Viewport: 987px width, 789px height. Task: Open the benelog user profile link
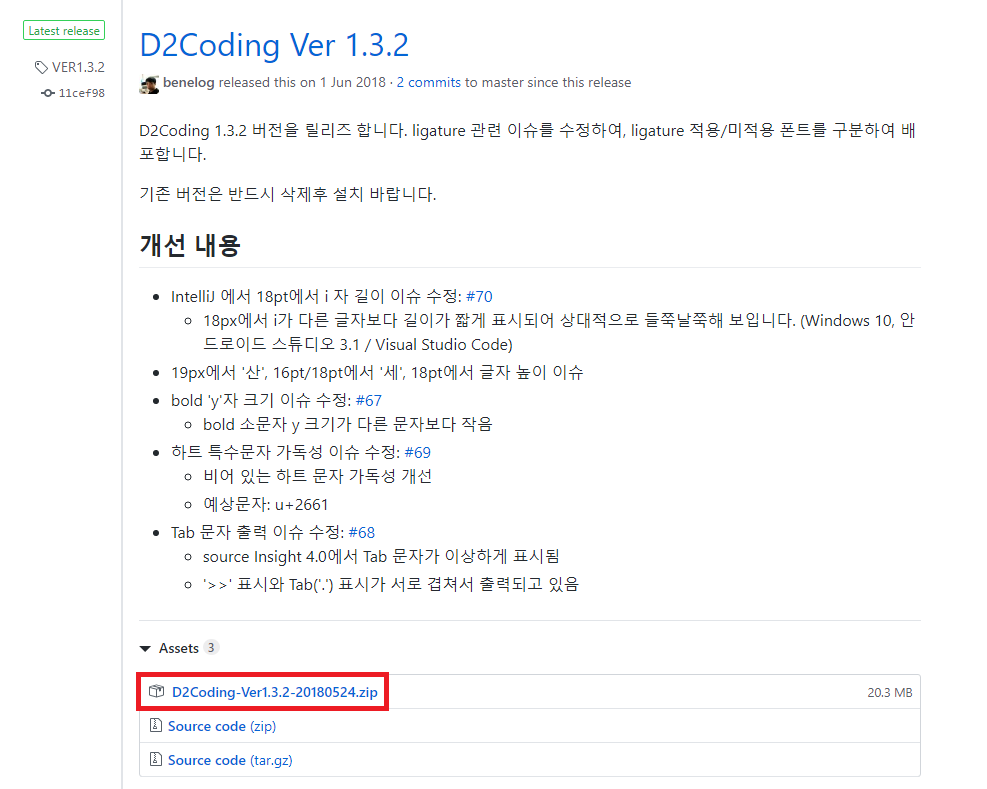188,82
